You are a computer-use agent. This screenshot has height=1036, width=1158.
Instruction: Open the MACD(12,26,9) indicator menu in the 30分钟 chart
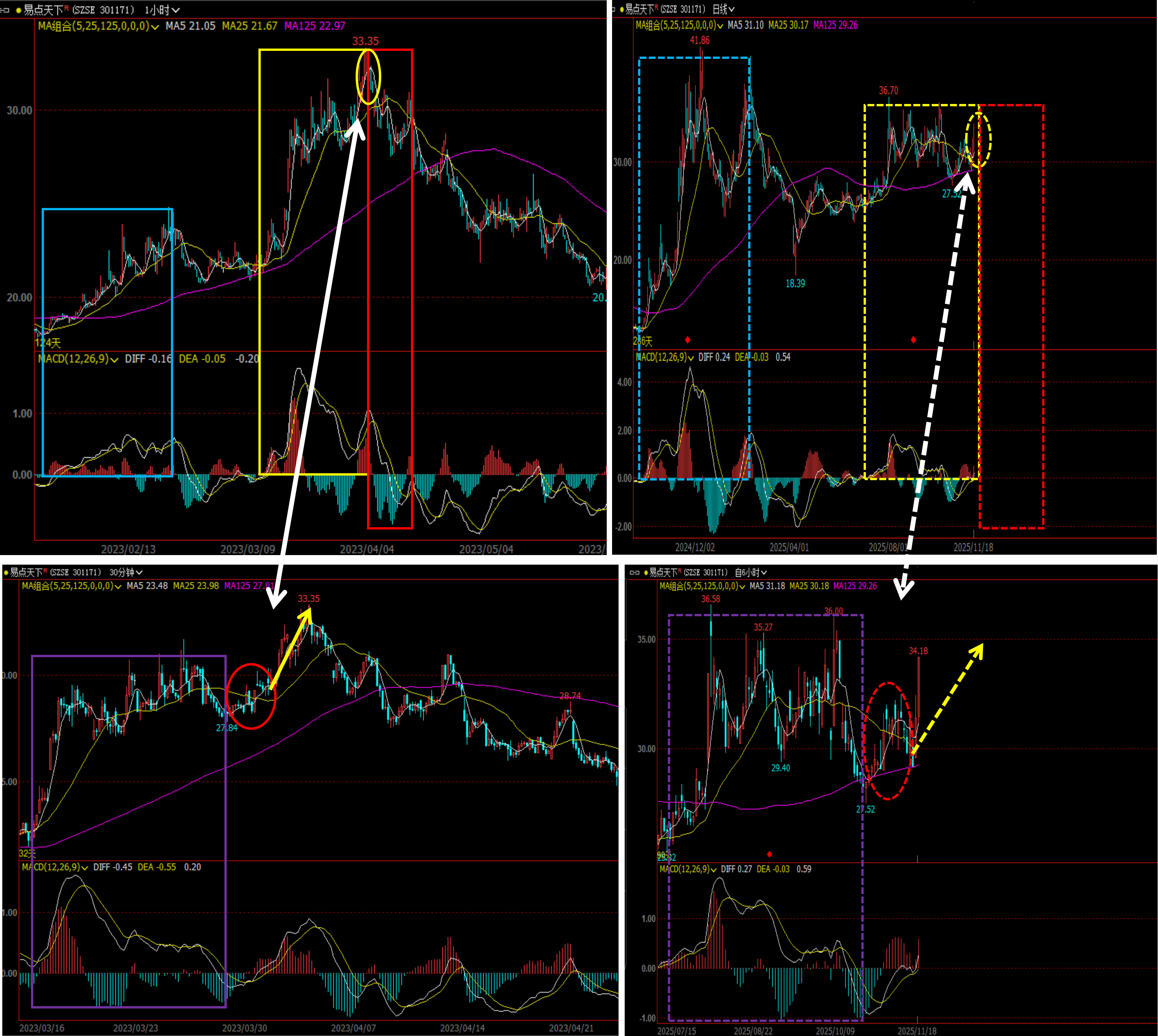[84, 867]
